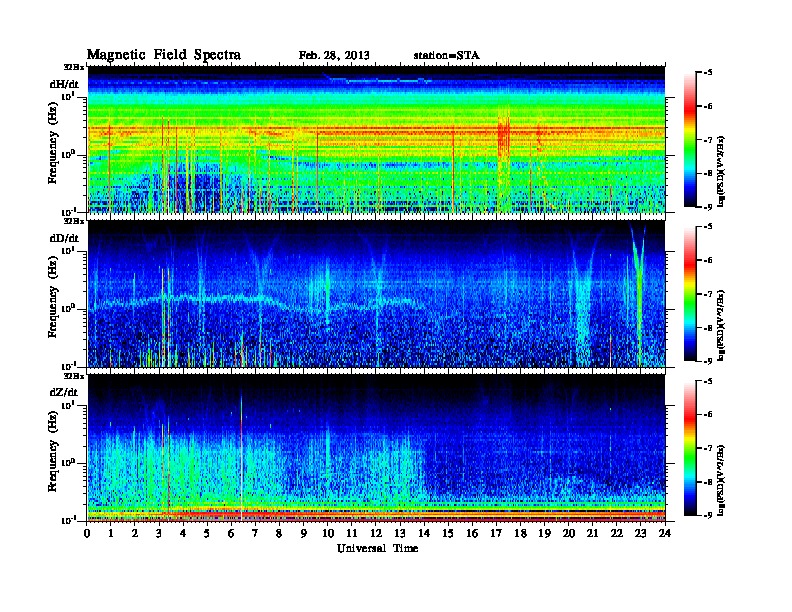Click the red burst near hour 17 in dH/dt
Viewport: 792px width, 612px height.
[503, 135]
